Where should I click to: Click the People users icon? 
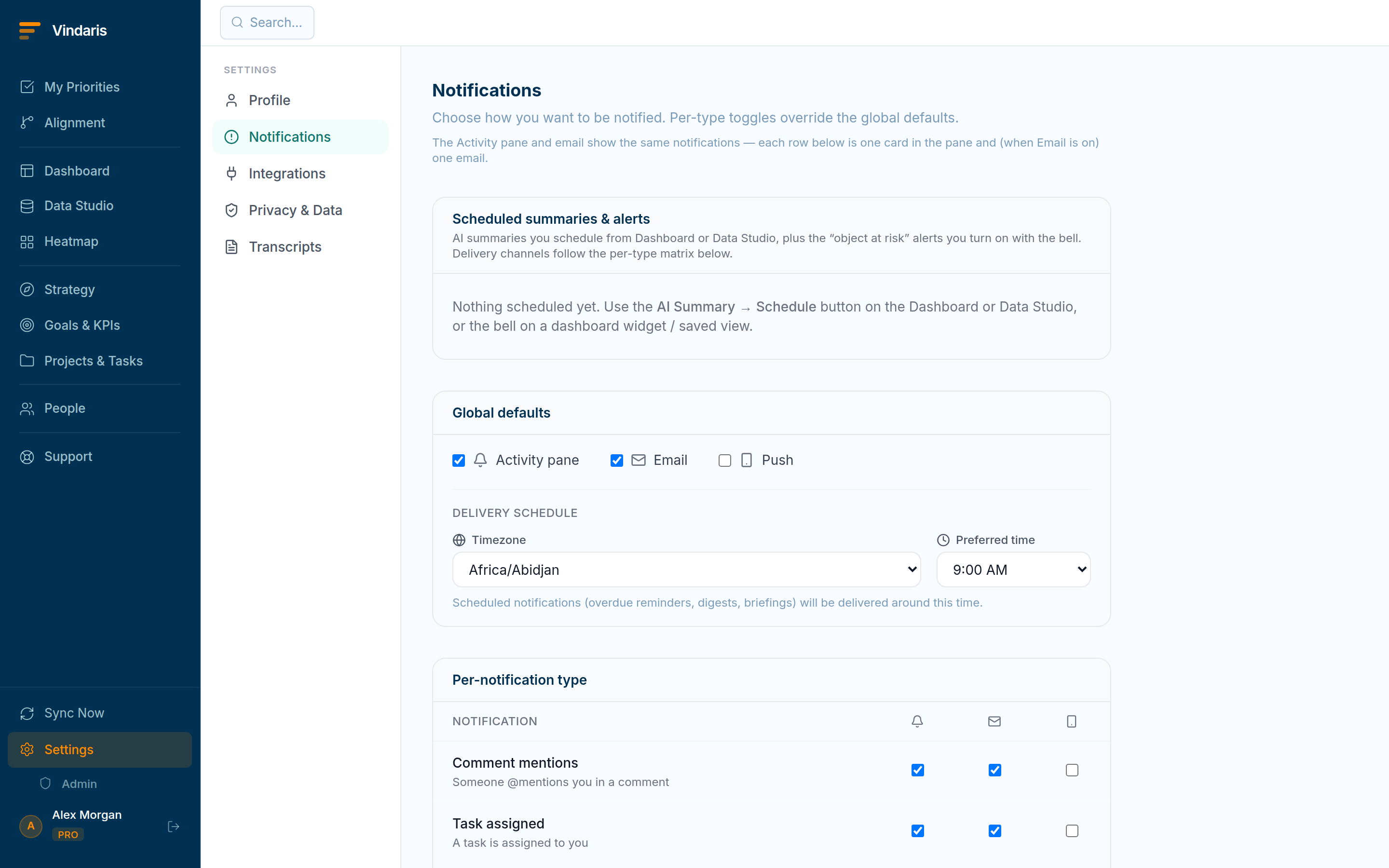(x=27, y=408)
